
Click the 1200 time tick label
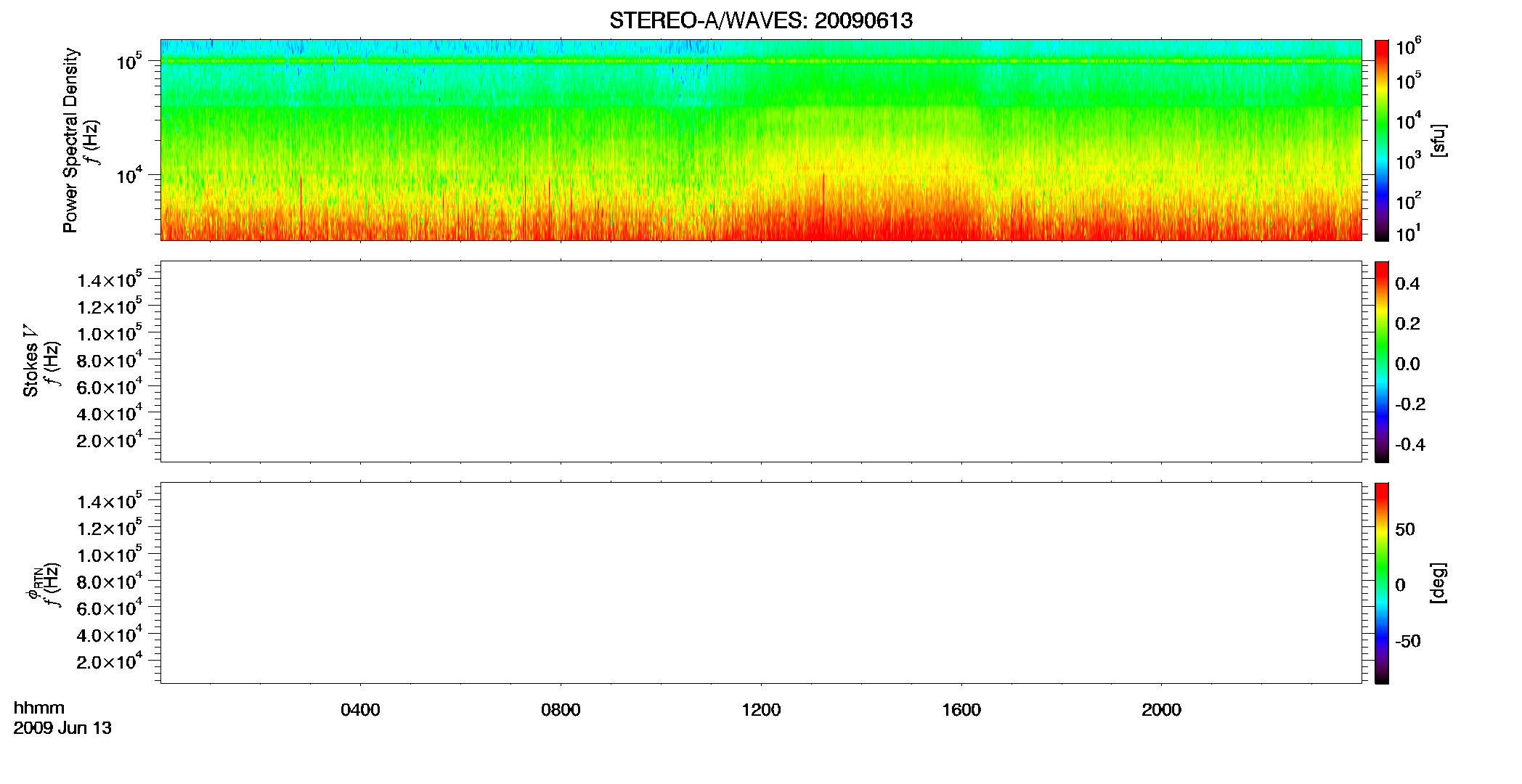pyautogui.click(x=761, y=710)
